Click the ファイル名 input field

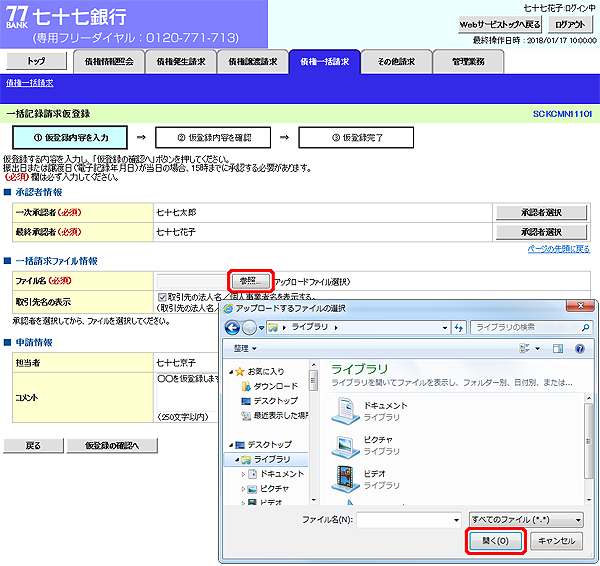pos(408,520)
